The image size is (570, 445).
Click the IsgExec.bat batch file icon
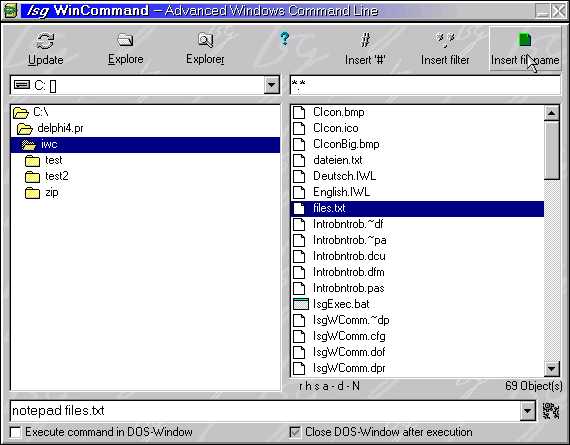coord(301,304)
